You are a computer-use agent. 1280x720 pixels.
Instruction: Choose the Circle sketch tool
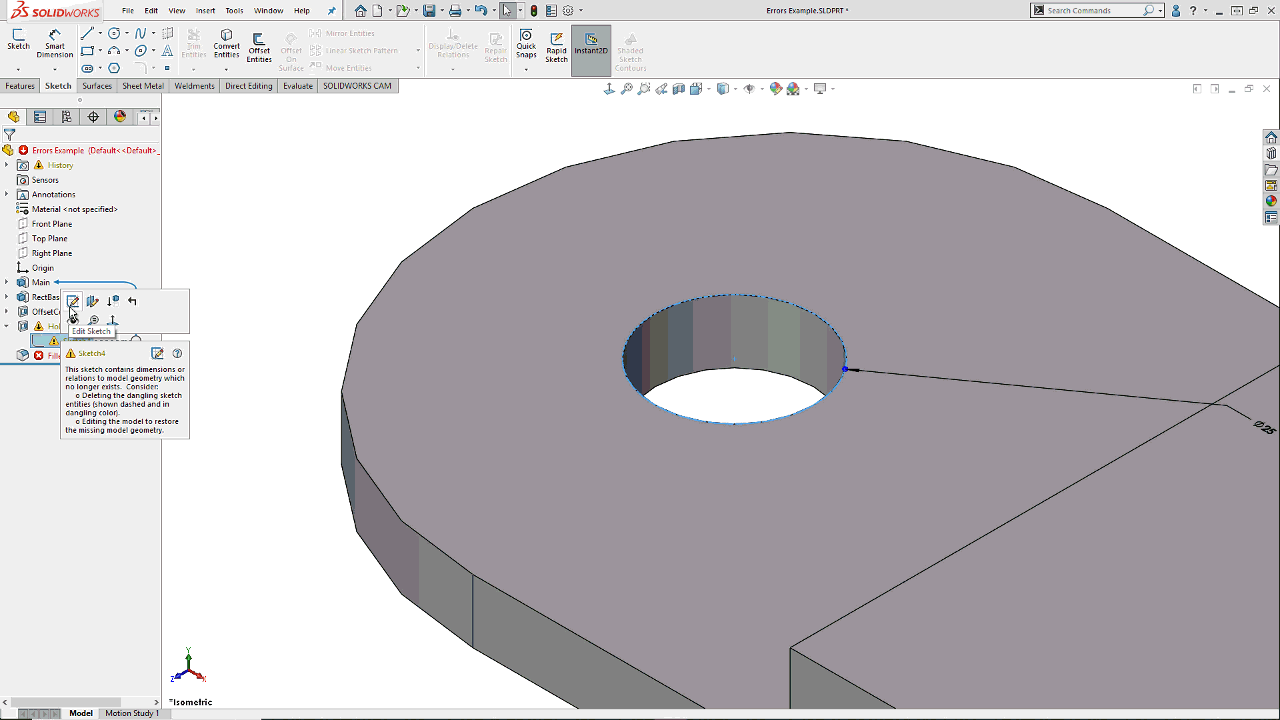[x=114, y=34]
